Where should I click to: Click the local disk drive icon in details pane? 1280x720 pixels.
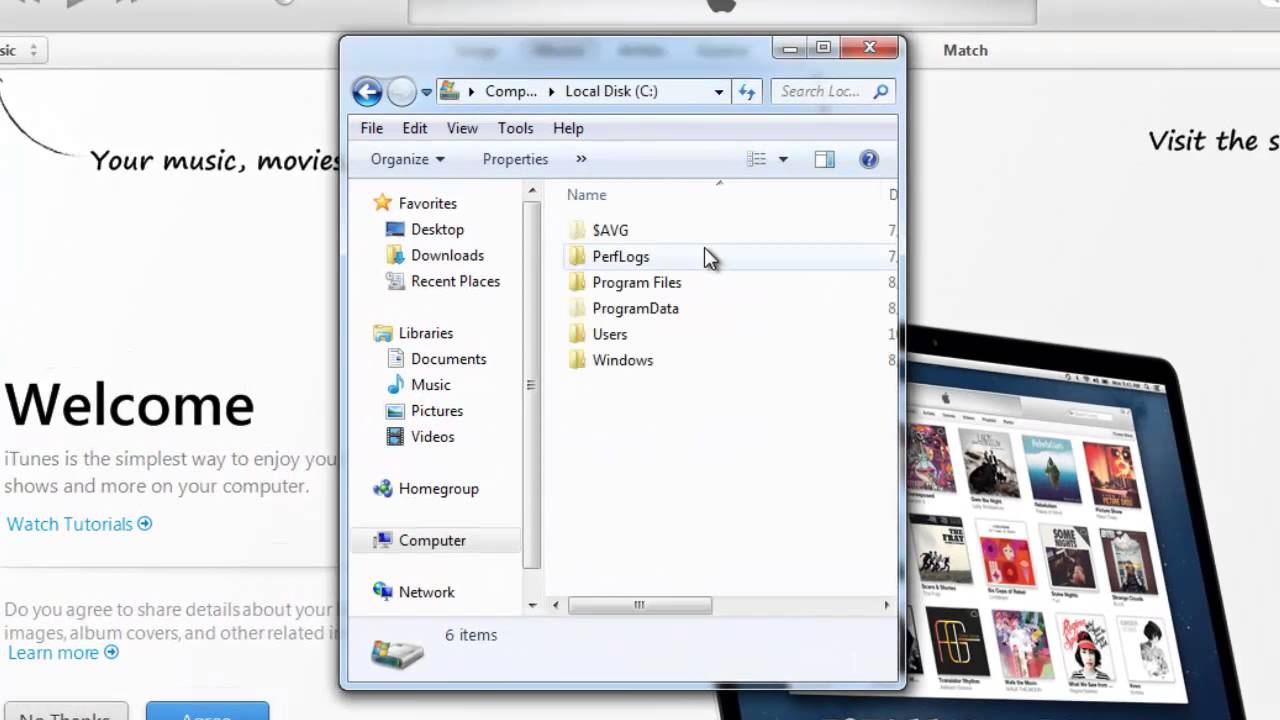click(397, 653)
